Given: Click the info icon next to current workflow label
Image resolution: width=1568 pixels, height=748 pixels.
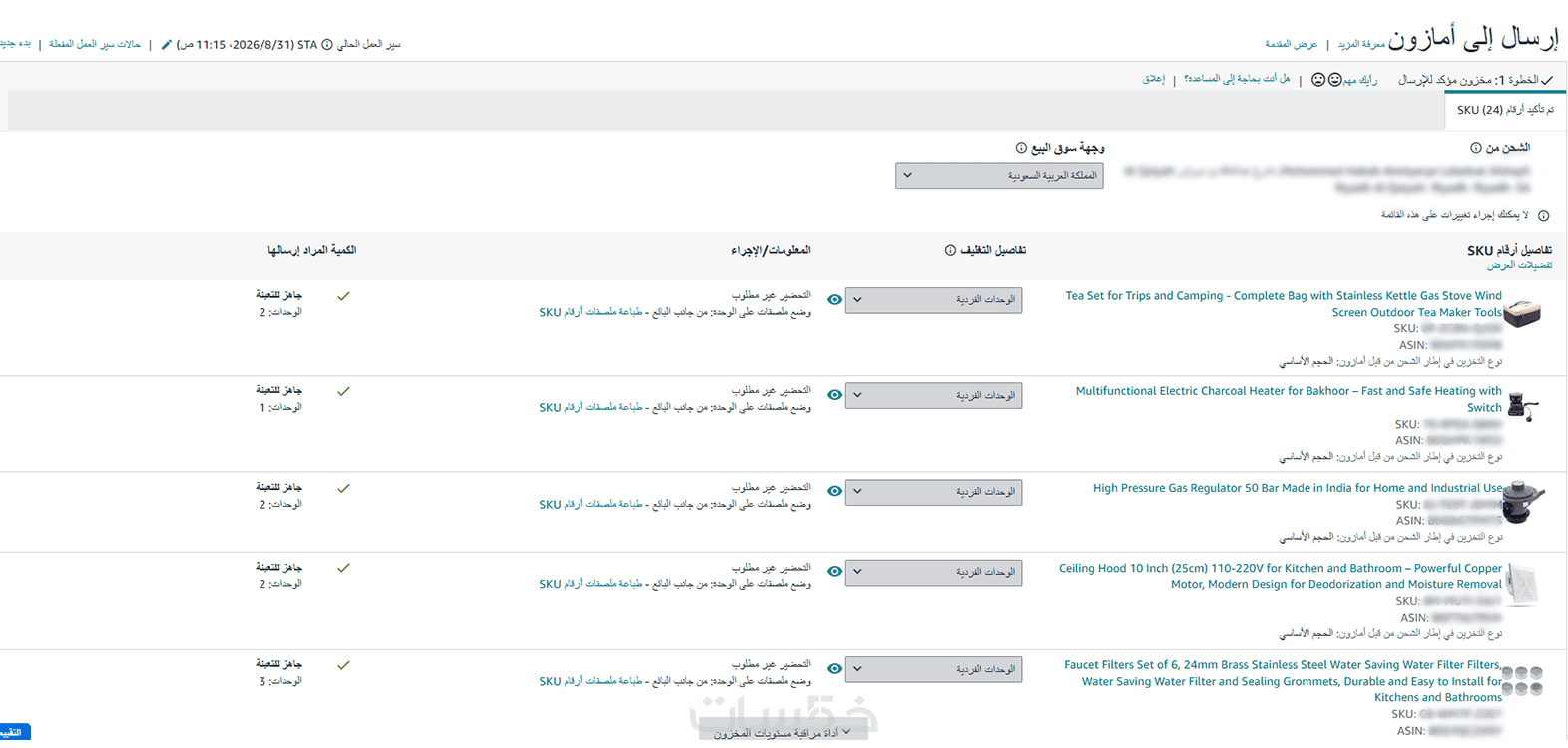Looking at the screenshot, I should point(327,45).
